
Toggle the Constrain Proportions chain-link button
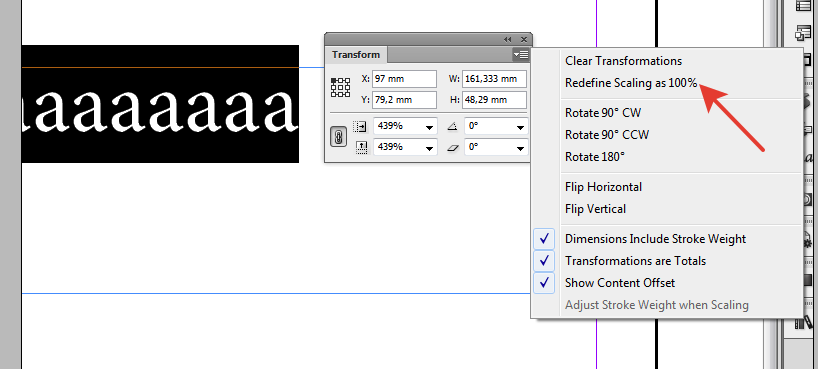pyautogui.click(x=339, y=137)
